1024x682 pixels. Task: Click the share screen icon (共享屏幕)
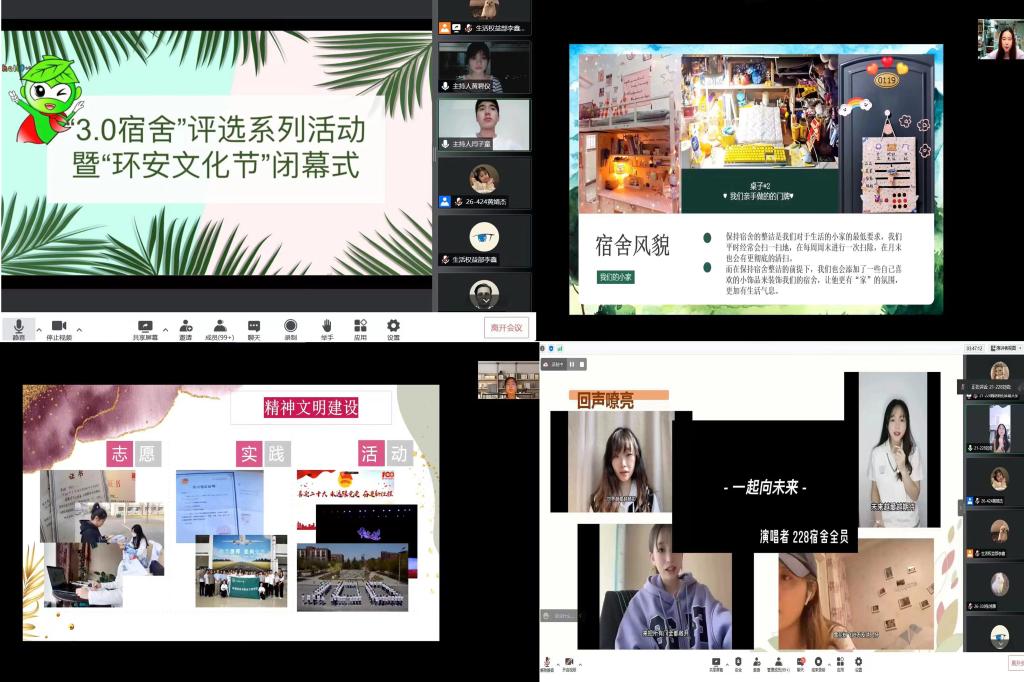[145, 327]
